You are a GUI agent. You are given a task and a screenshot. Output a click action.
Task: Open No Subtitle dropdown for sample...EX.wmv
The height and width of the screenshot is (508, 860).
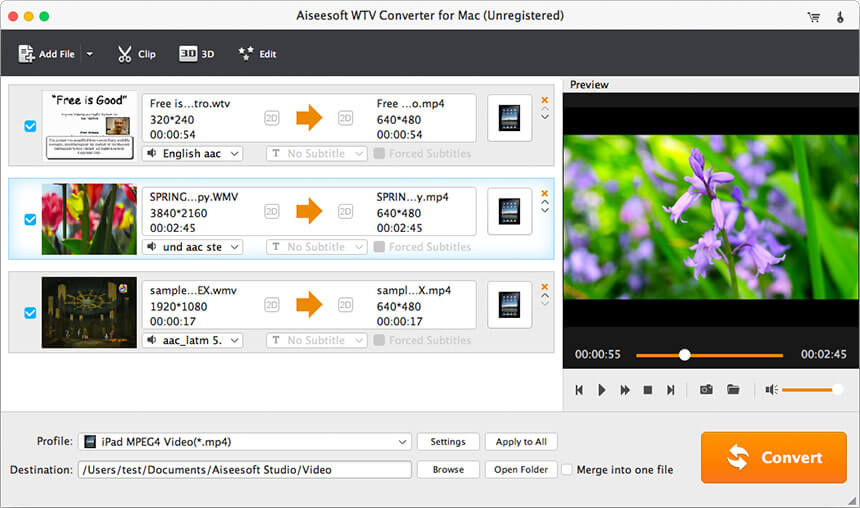click(316, 340)
